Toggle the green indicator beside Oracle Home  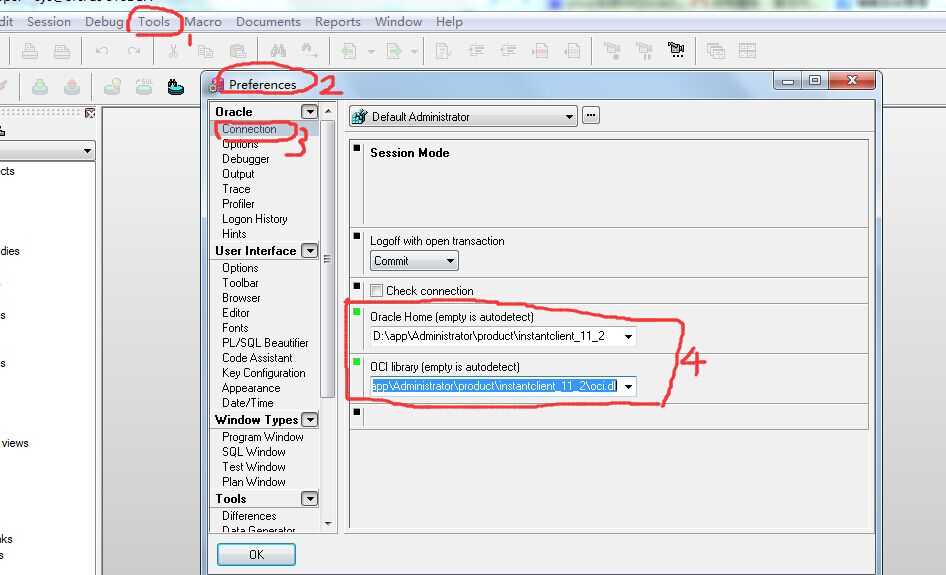357,312
